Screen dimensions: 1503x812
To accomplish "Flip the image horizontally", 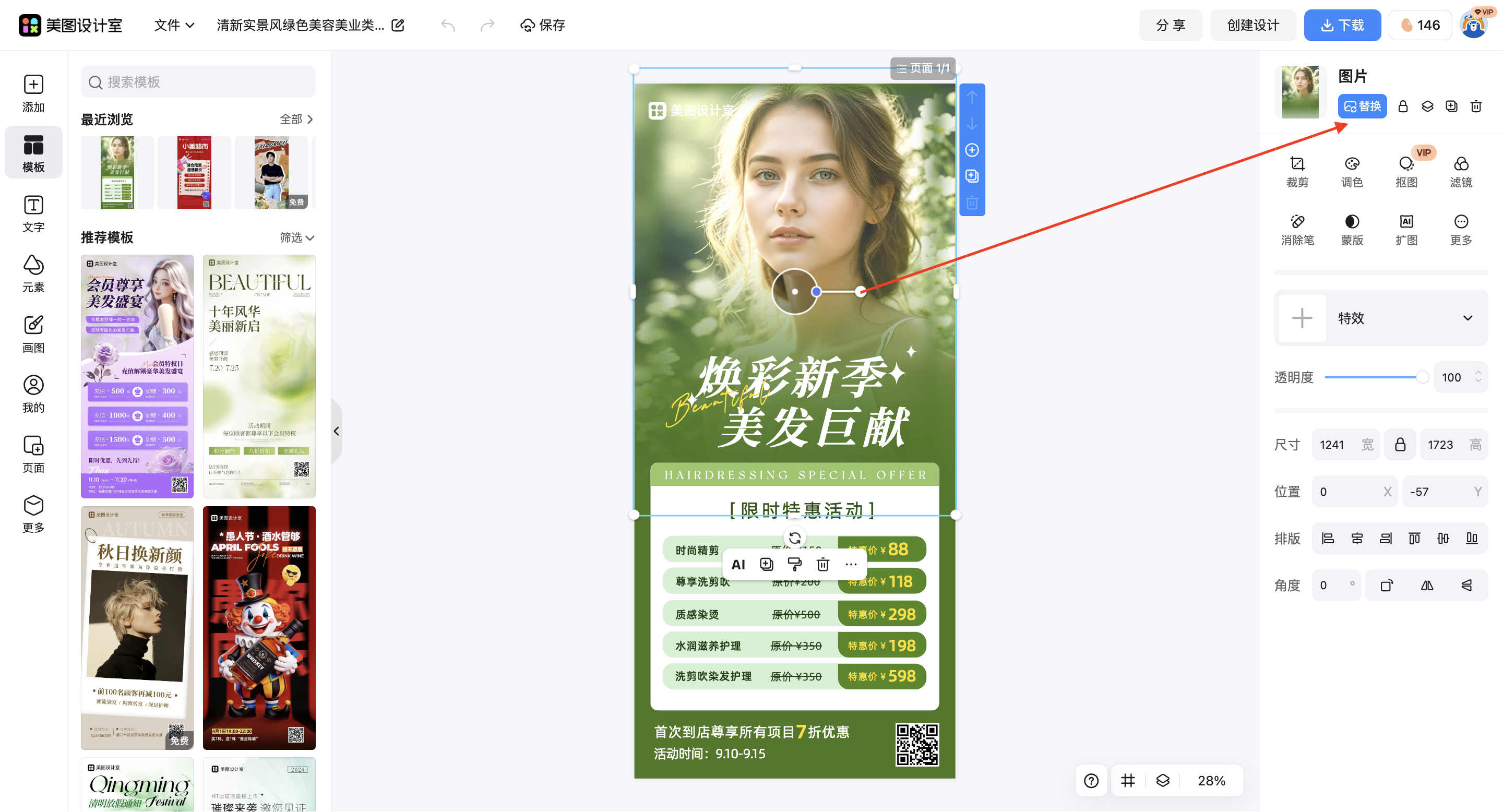I will (1427, 585).
